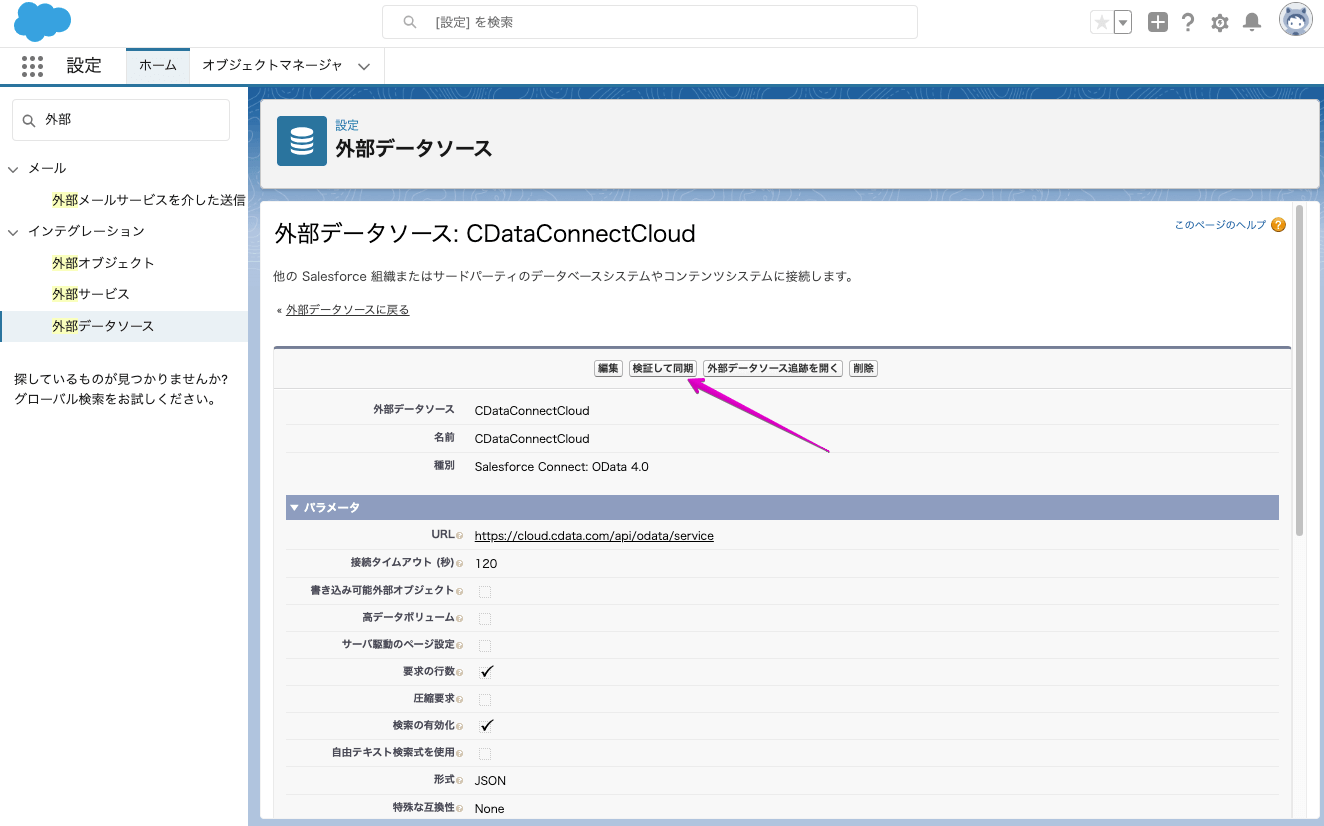
Task: Click the help icon next to URL
Action: coord(460,536)
